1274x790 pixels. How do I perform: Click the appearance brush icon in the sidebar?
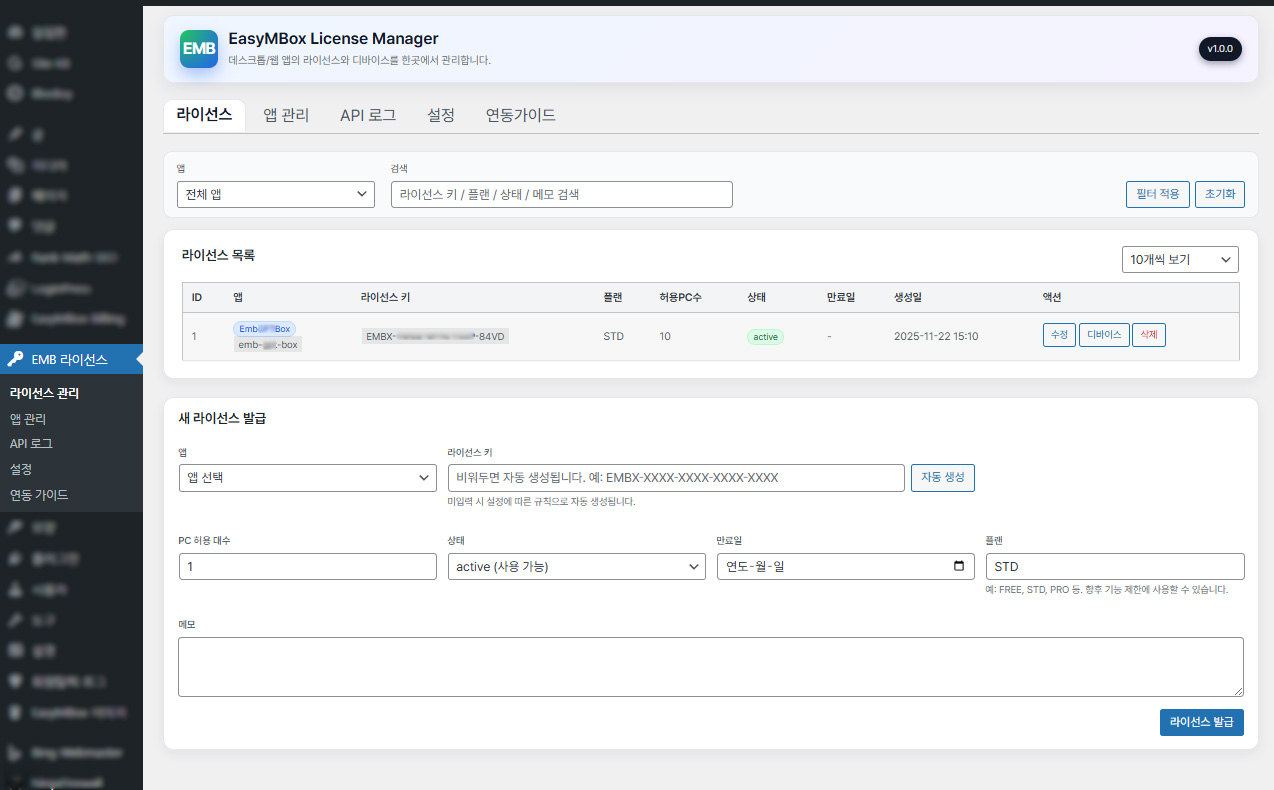click(14, 529)
